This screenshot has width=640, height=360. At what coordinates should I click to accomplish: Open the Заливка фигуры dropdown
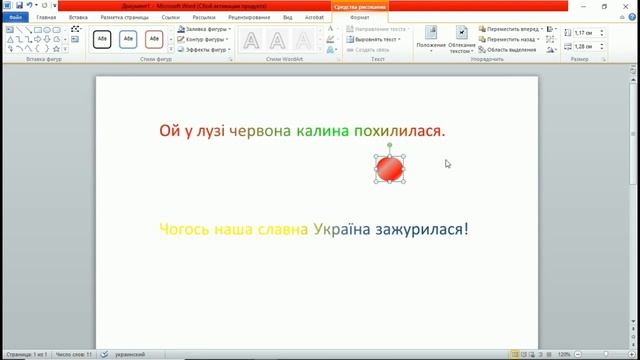(204, 29)
